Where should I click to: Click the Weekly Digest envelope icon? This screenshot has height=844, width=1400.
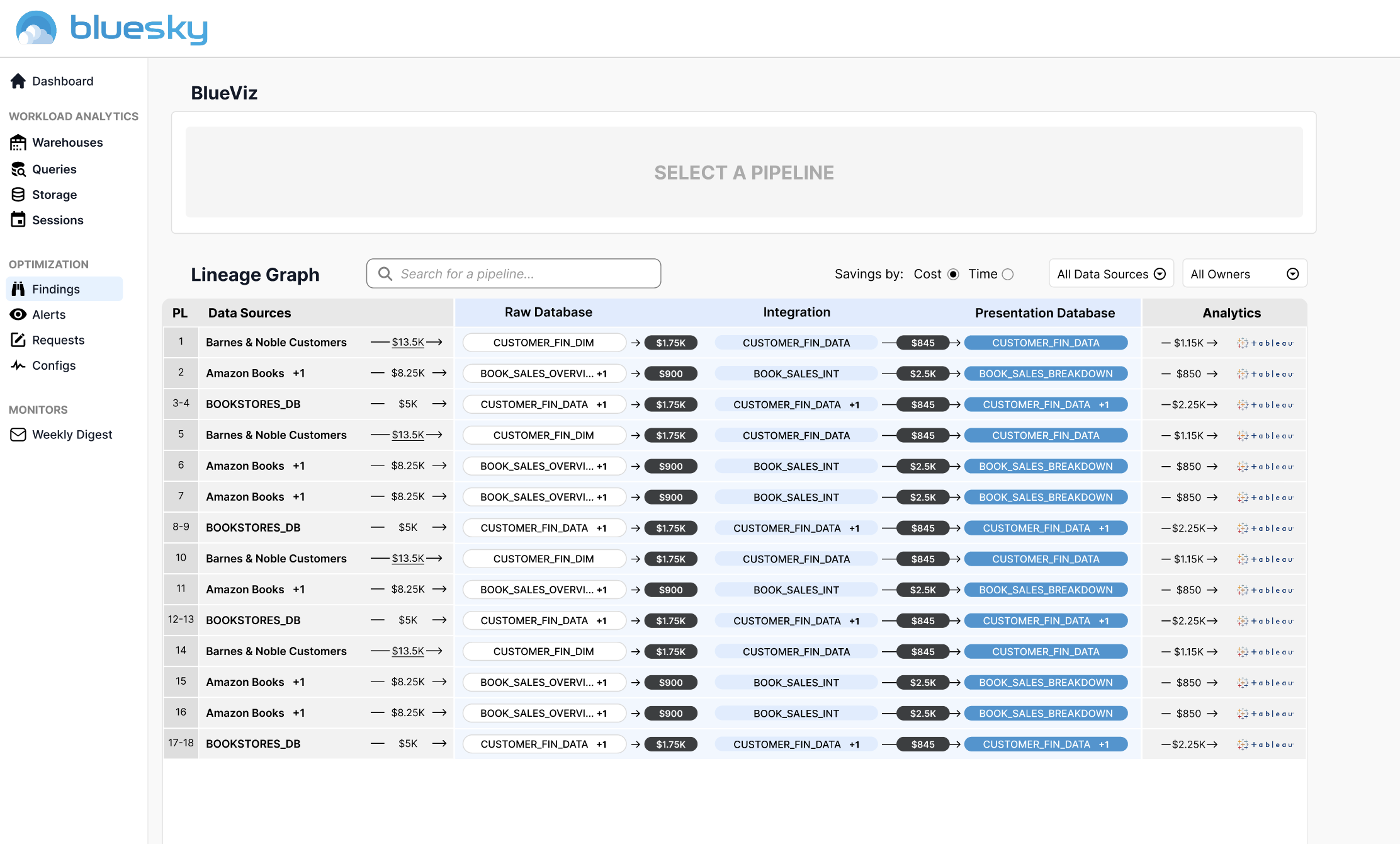pos(18,435)
